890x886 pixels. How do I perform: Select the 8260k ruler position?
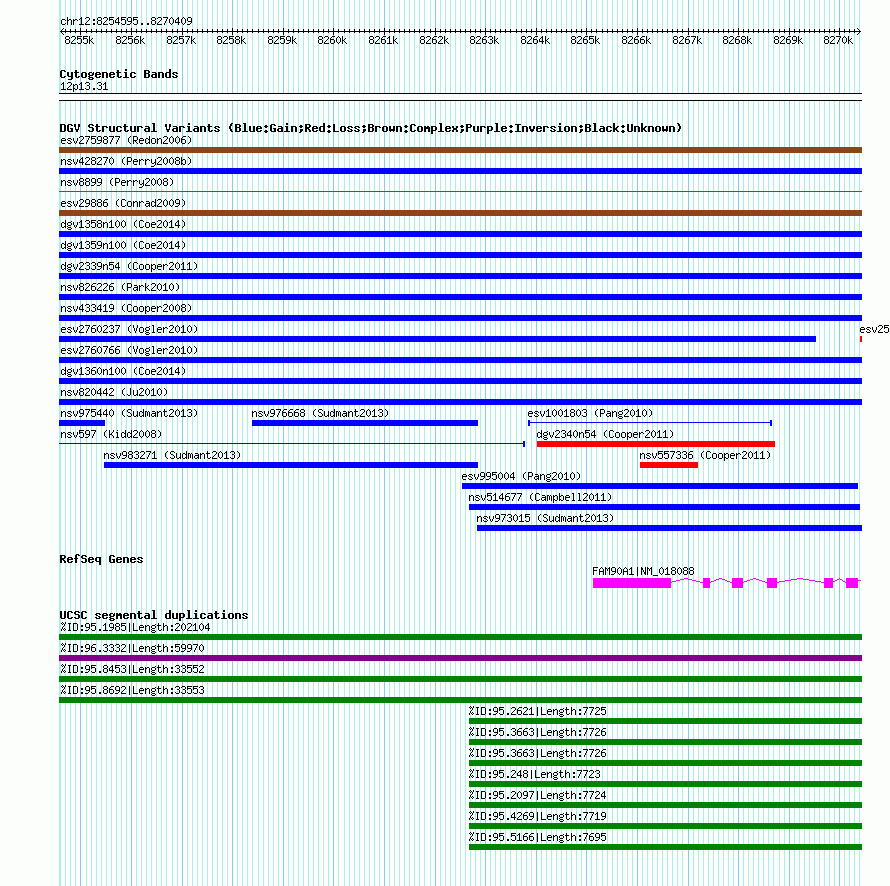[332, 40]
